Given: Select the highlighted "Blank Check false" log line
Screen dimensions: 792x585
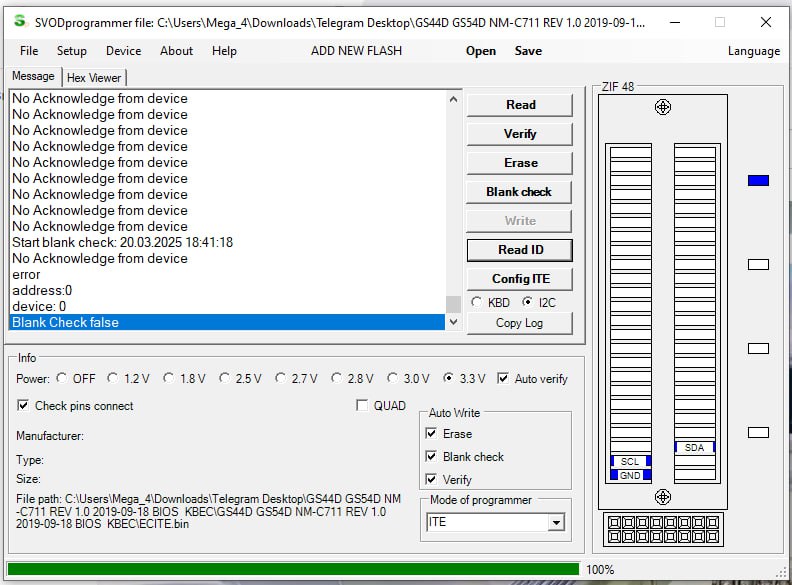Looking at the screenshot, I should pyautogui.click(x=226, y=322).
